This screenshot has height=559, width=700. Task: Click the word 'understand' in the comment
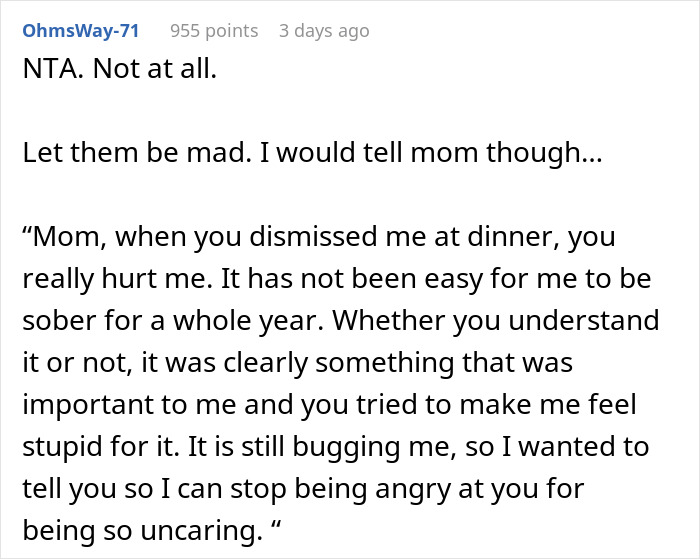coord(583,321)
